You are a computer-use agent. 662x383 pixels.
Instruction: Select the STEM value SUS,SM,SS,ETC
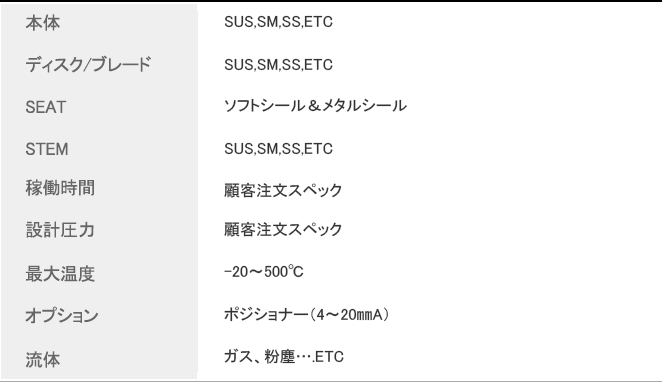pos(278,149)
